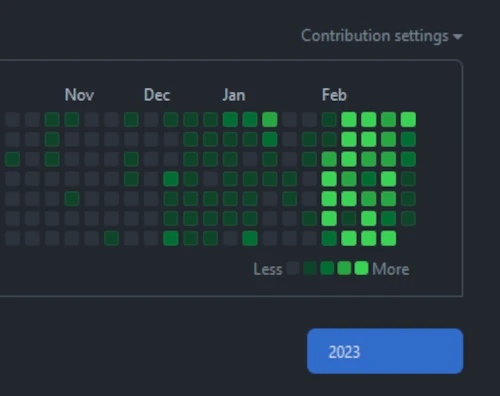Select top-row cell directly under the Feb label
500x396 pixels.
(x=329, y=119)
